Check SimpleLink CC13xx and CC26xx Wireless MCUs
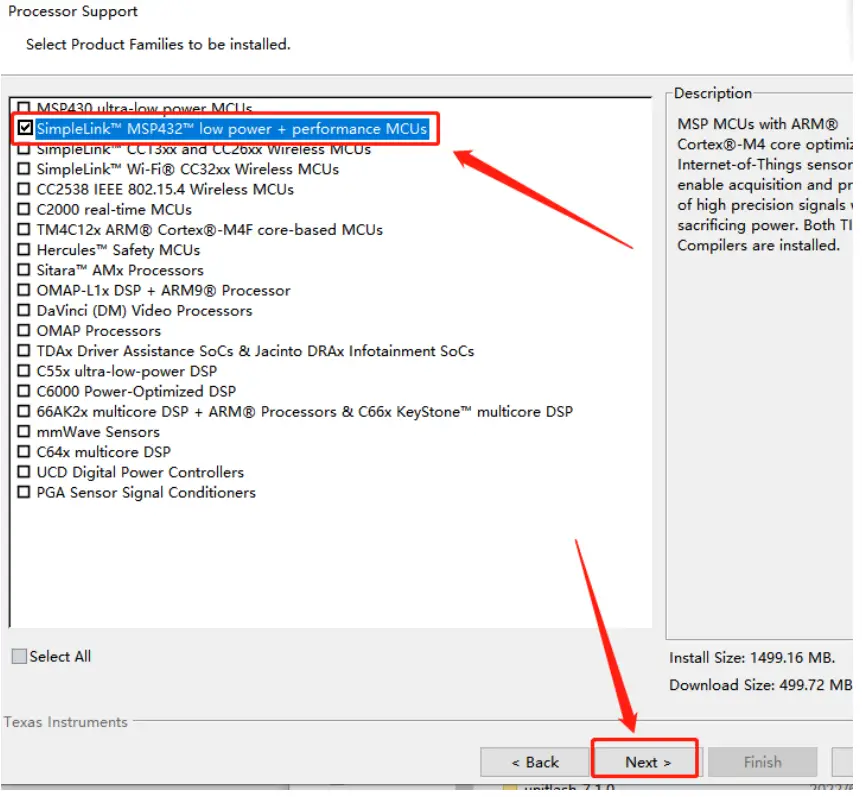This screenshot has height=797, width=862. coord(24,149)
